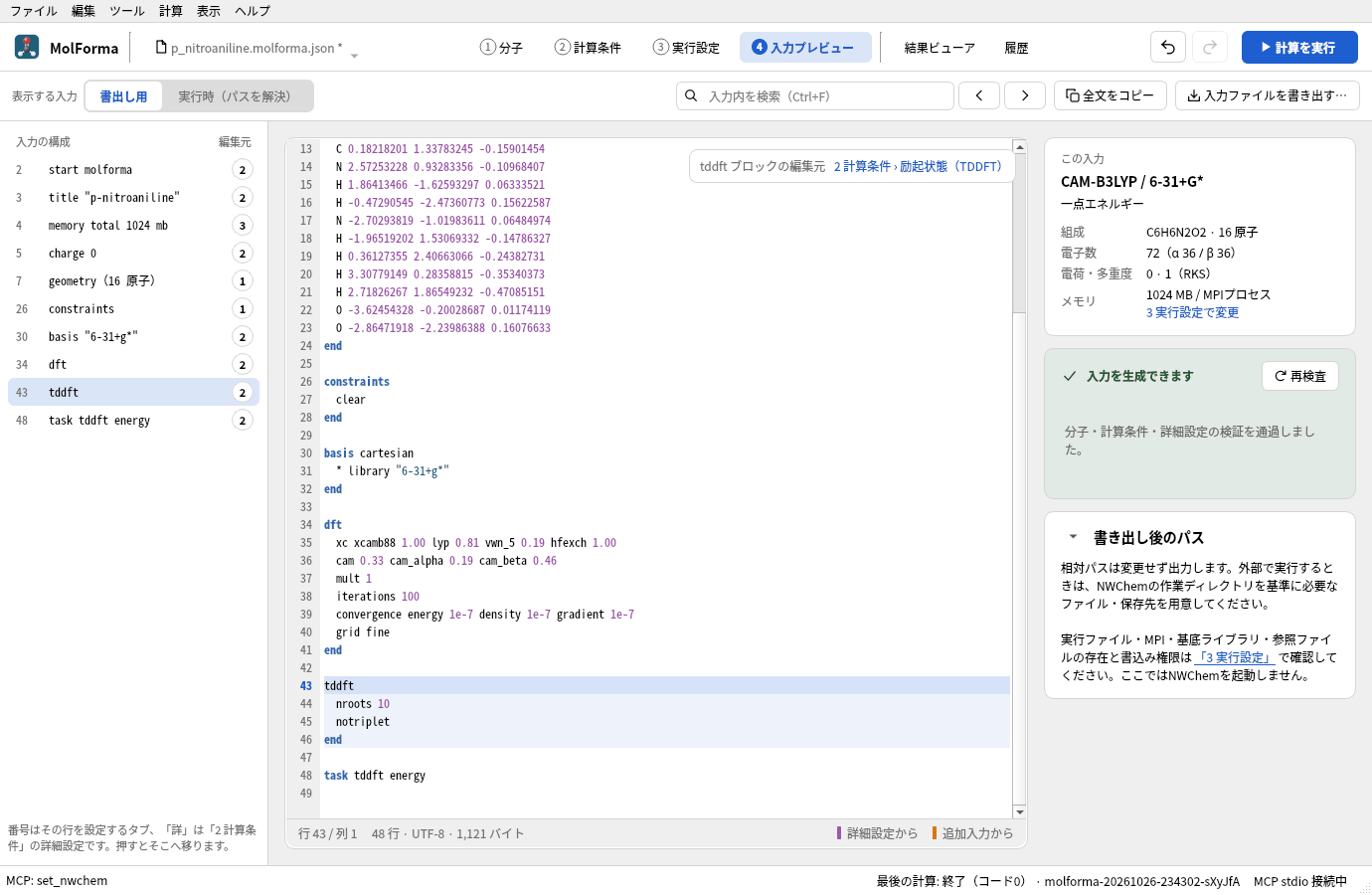Open the 計算 menu

[171, 11]
